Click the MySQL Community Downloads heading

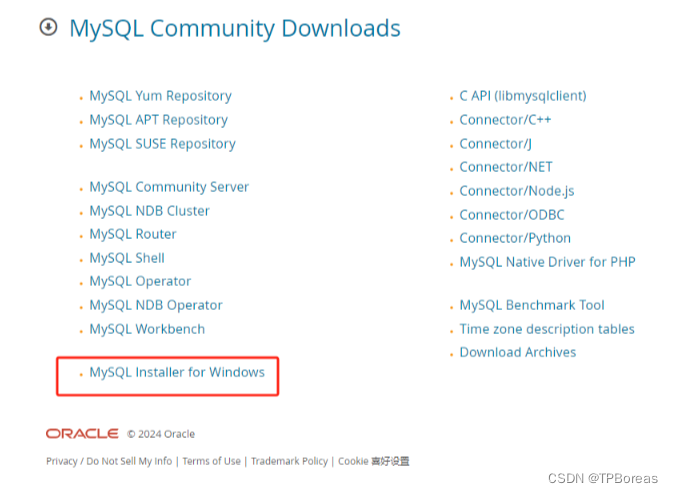(235, 28)
